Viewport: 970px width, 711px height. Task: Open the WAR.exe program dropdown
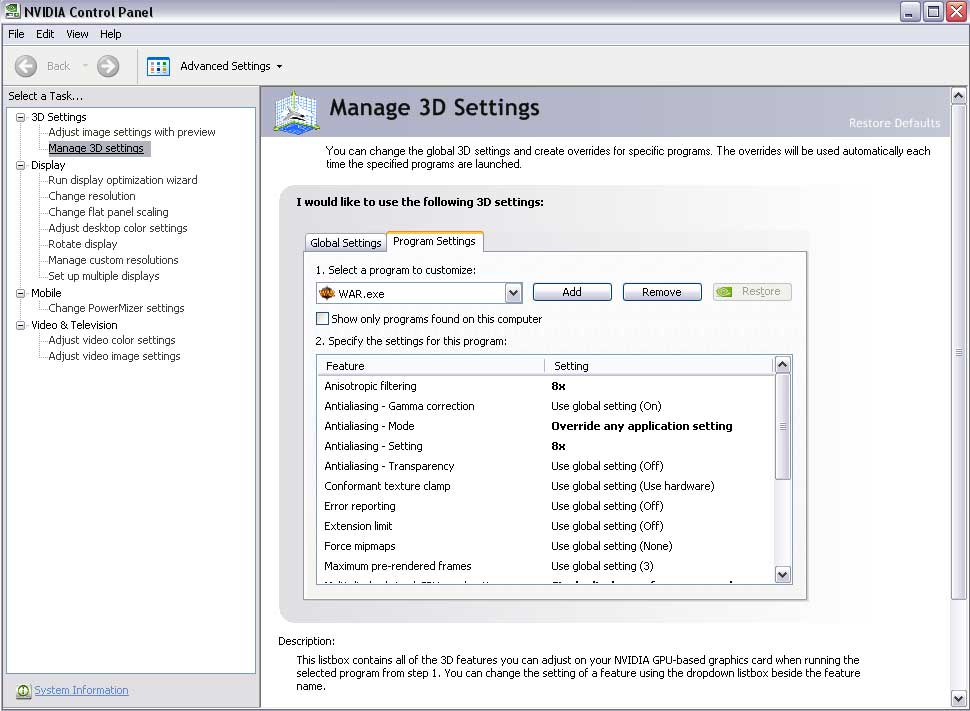click(513, 293)
